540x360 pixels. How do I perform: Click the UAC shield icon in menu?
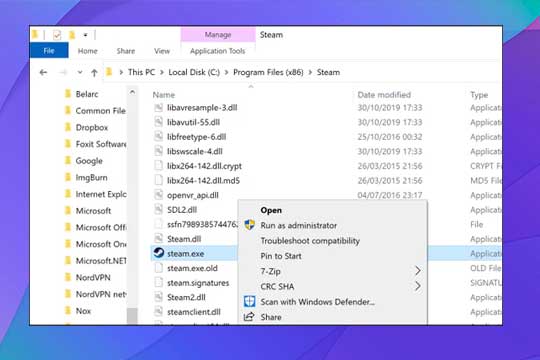(x=249, y=225)
